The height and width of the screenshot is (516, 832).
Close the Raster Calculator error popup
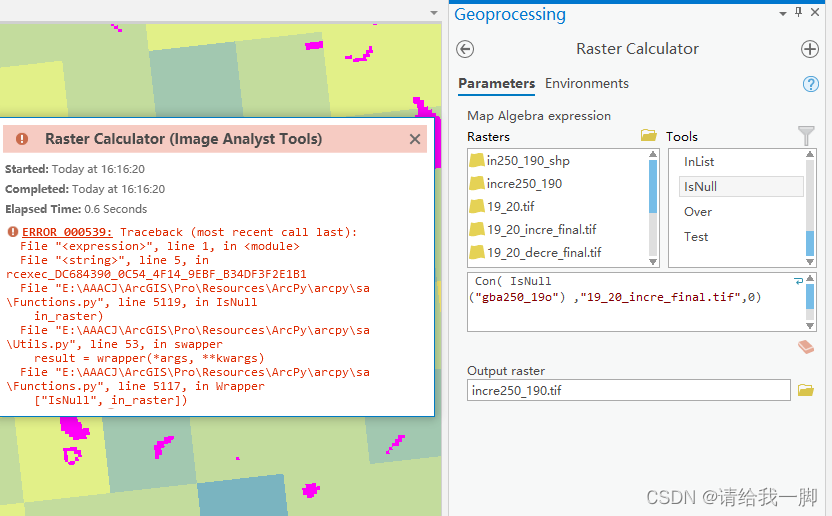click(415, 139)
